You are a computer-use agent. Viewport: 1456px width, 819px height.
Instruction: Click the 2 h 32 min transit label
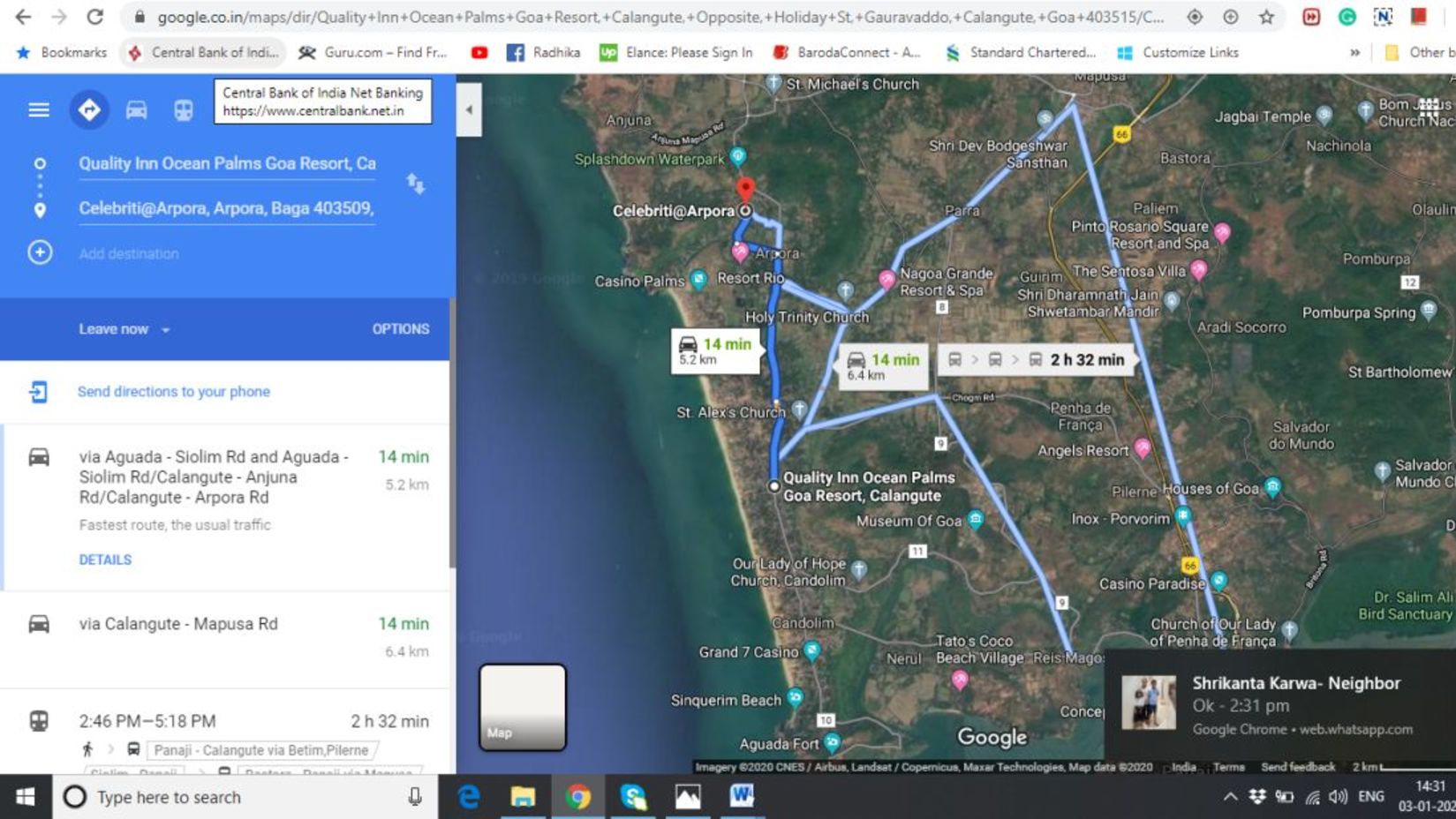pos(1036,360)
